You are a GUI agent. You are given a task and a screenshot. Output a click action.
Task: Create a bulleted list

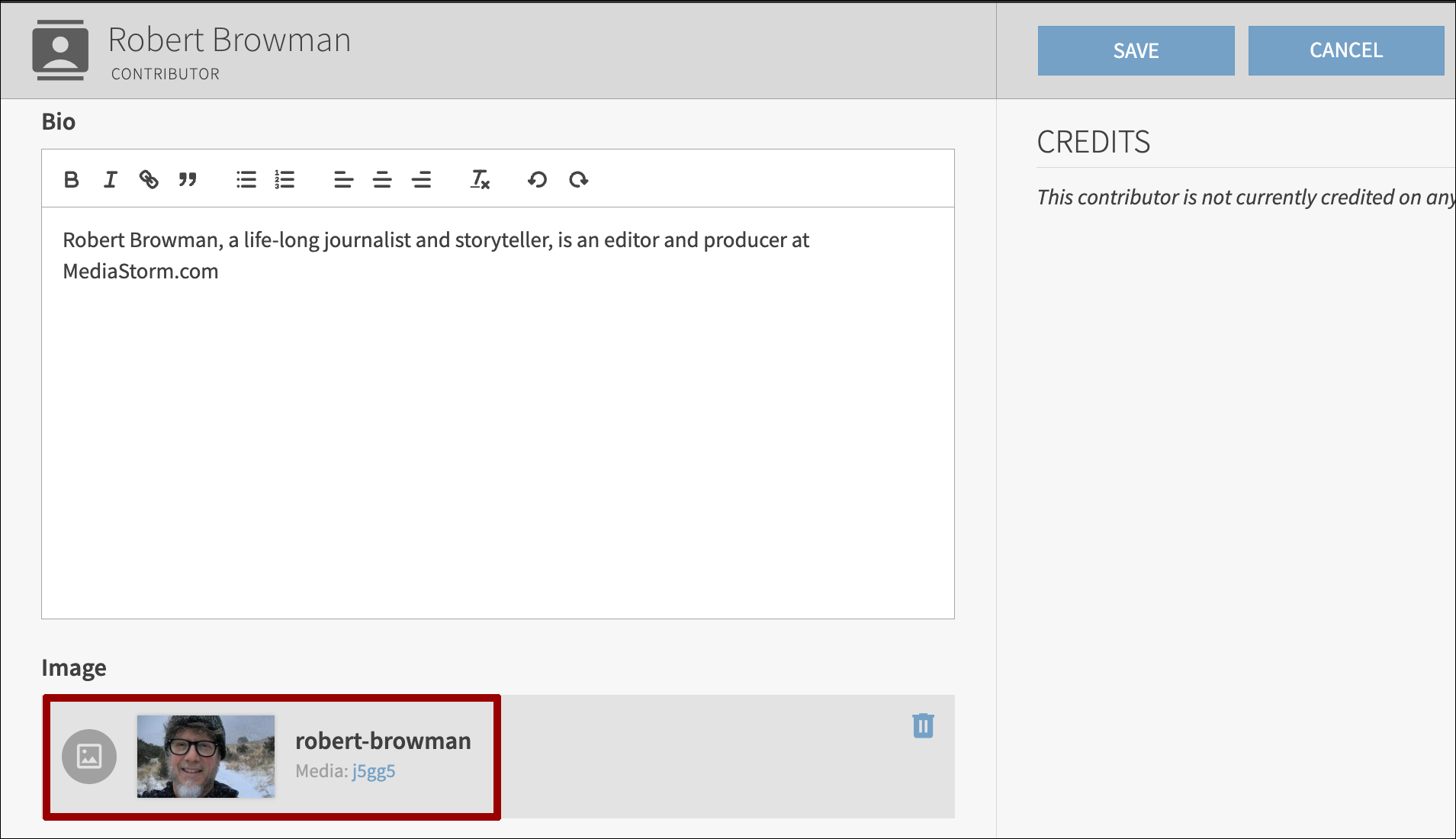click(246, 179)
